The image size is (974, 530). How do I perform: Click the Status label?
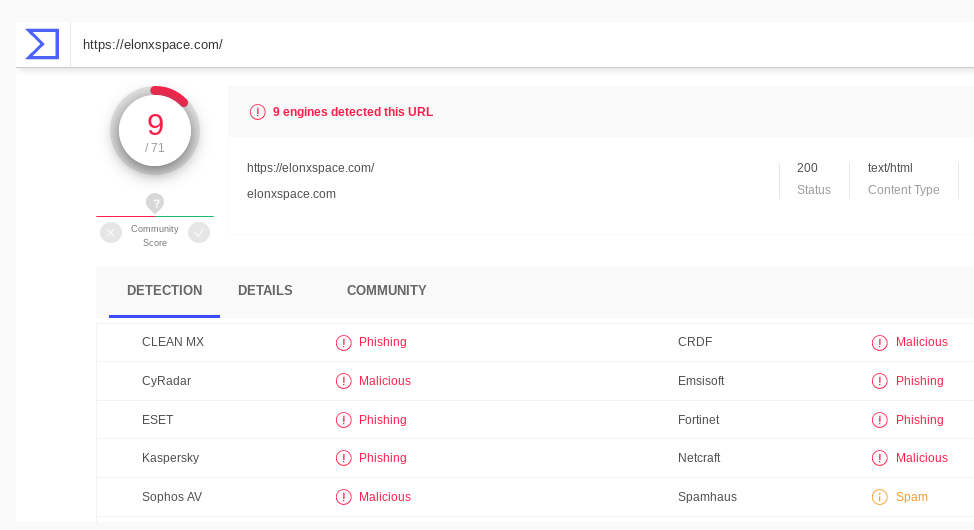coord(814,190)
